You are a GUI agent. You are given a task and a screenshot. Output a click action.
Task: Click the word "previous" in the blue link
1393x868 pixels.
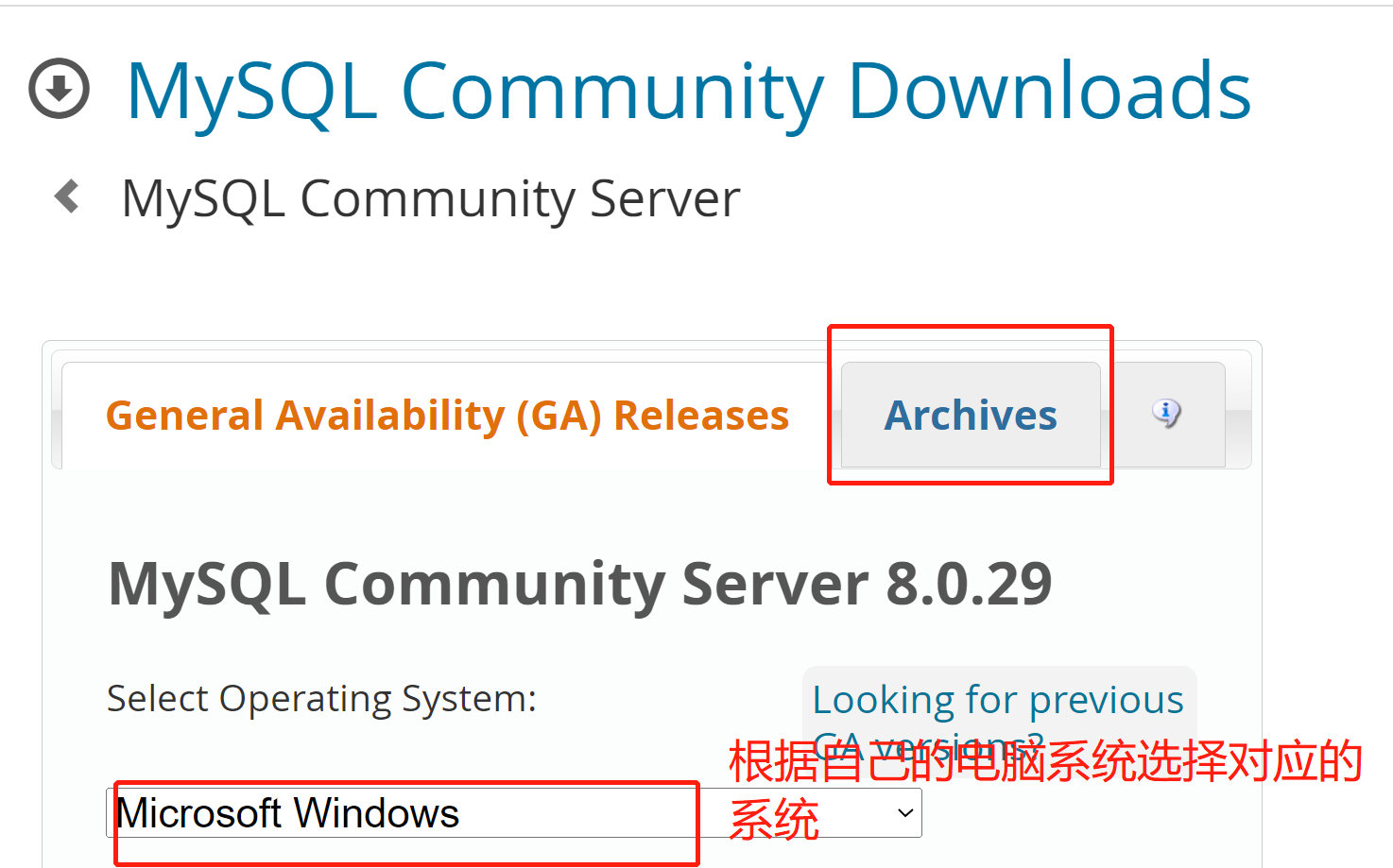[x=1106, y=700]
